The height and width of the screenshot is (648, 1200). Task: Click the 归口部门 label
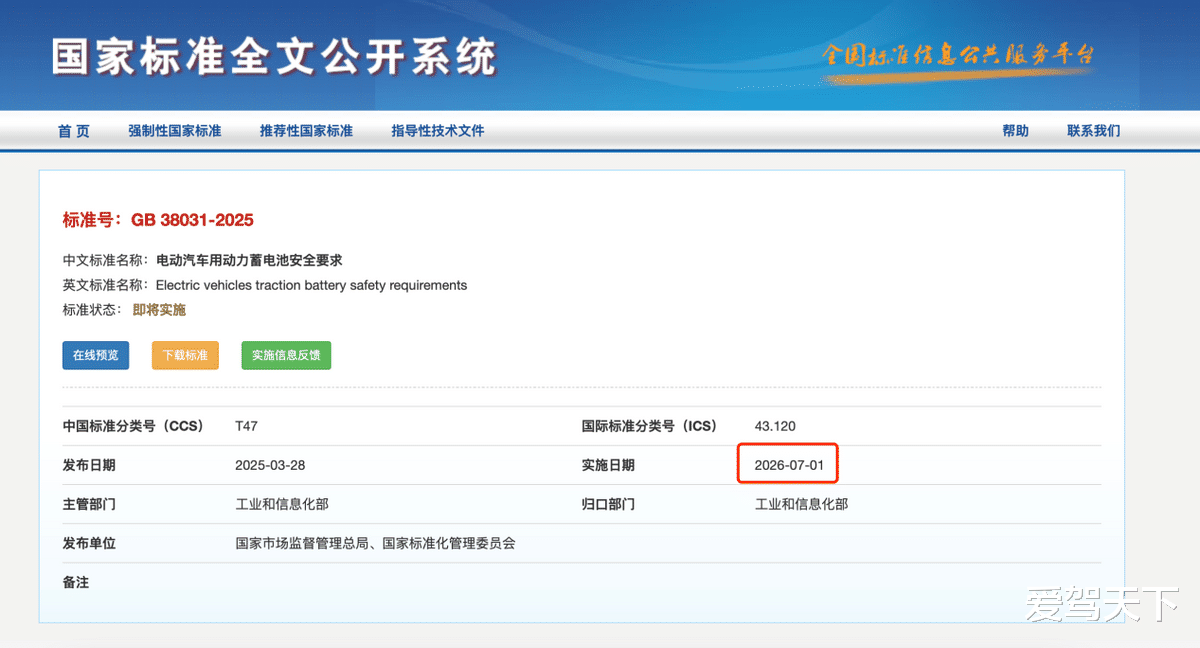pyautogui.click(x=608, y=504)
